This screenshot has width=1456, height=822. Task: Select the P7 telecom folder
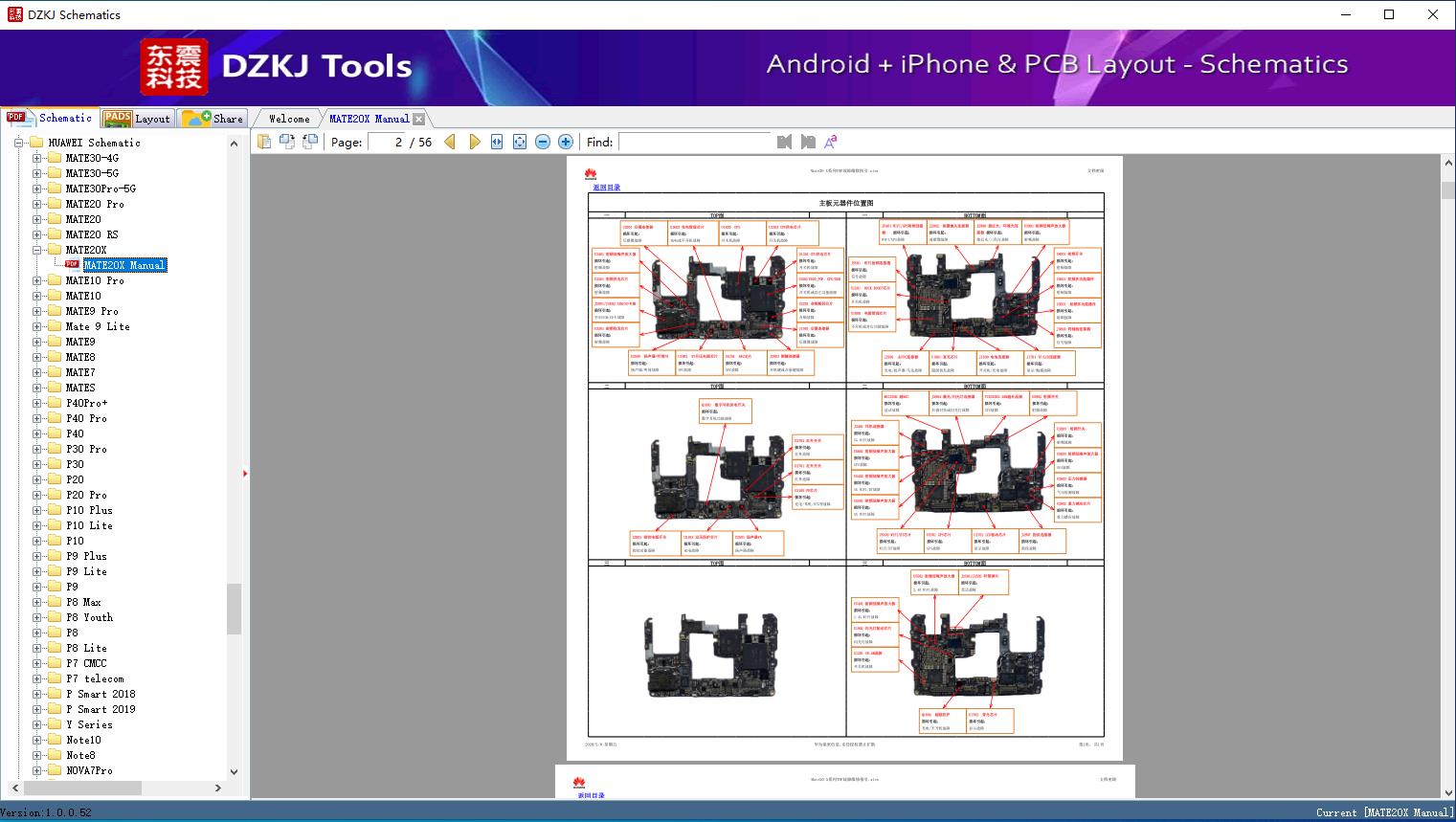point(95,678)
